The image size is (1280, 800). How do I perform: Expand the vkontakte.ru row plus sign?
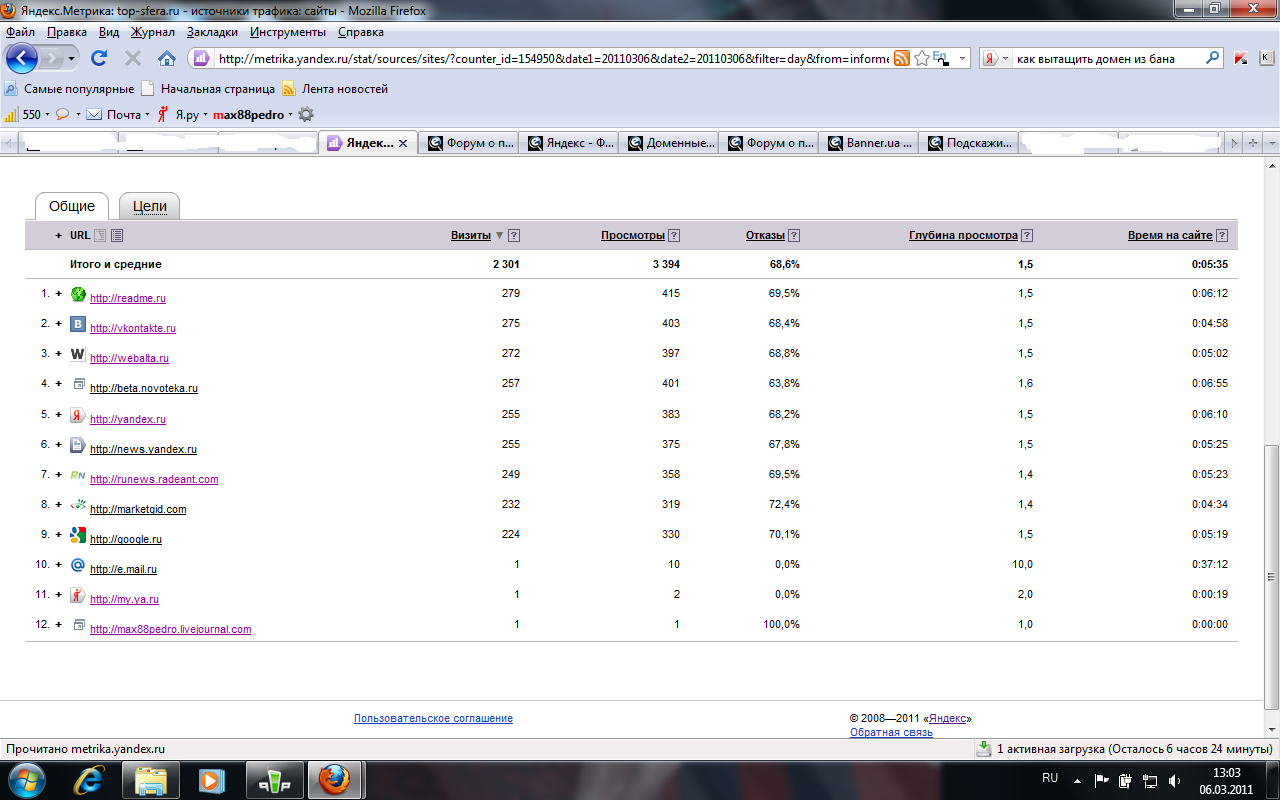pos(59,324)
